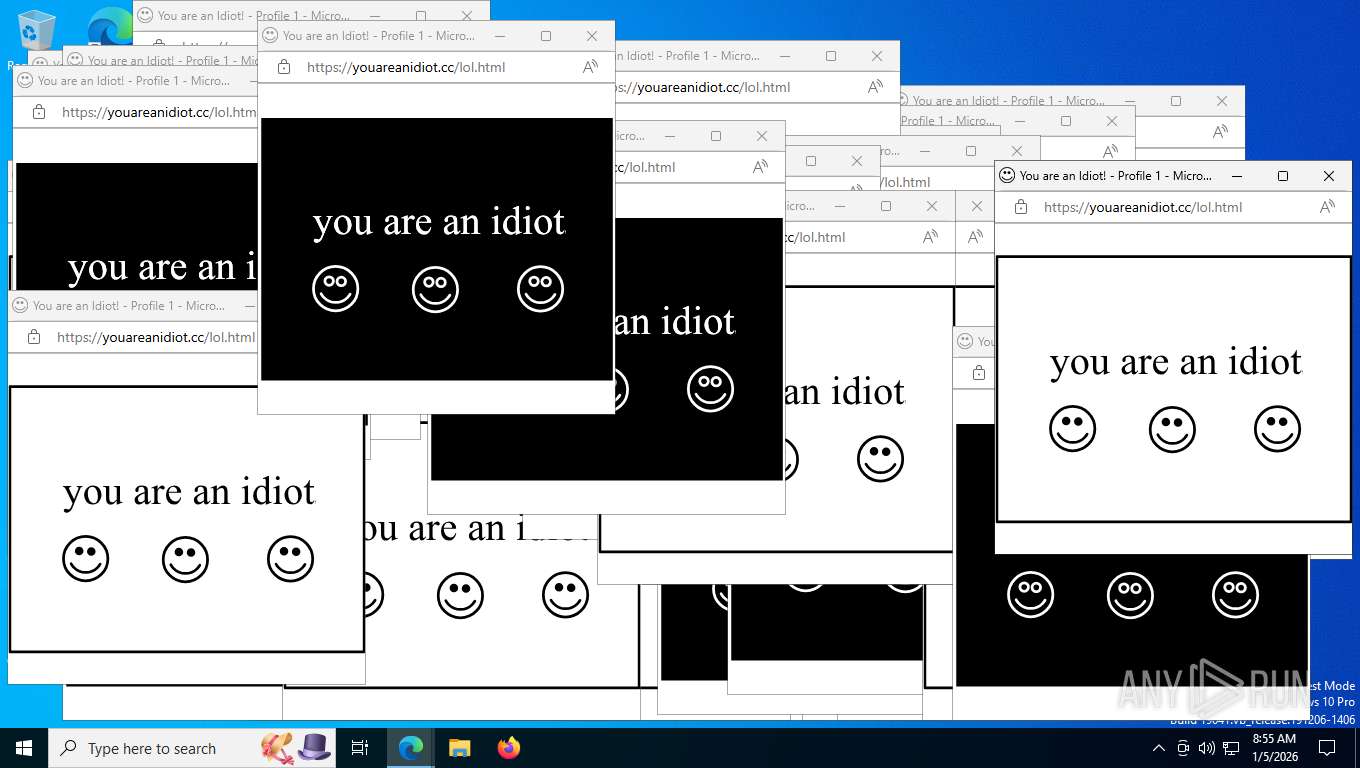
Task: Click the right white smiley in the lower-right black page
Action: [x=1236, y=594]
